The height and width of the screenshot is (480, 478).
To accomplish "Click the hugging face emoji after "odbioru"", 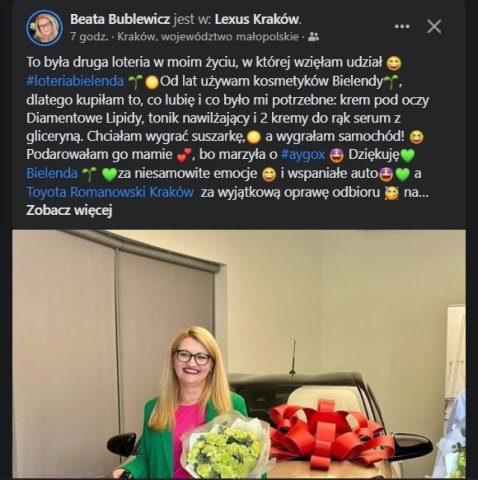I will [x=392, y=193].
